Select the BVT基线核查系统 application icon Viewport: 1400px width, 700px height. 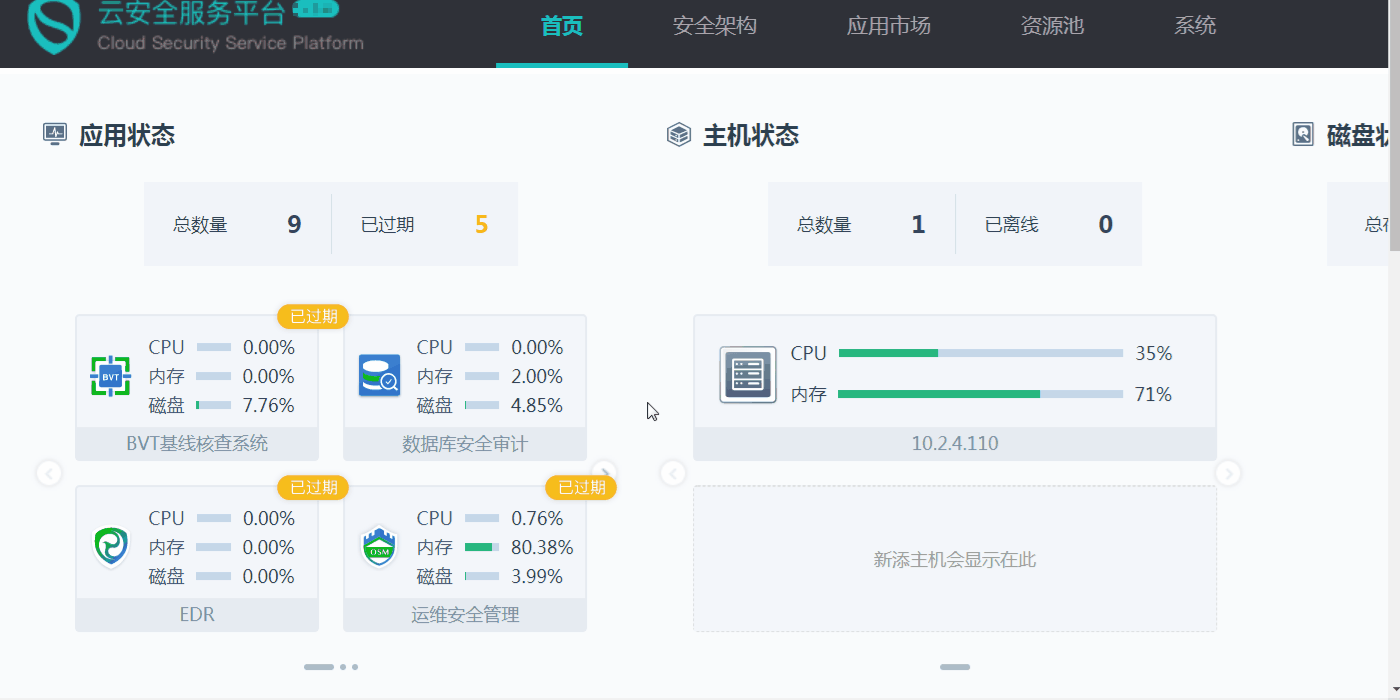110,376
